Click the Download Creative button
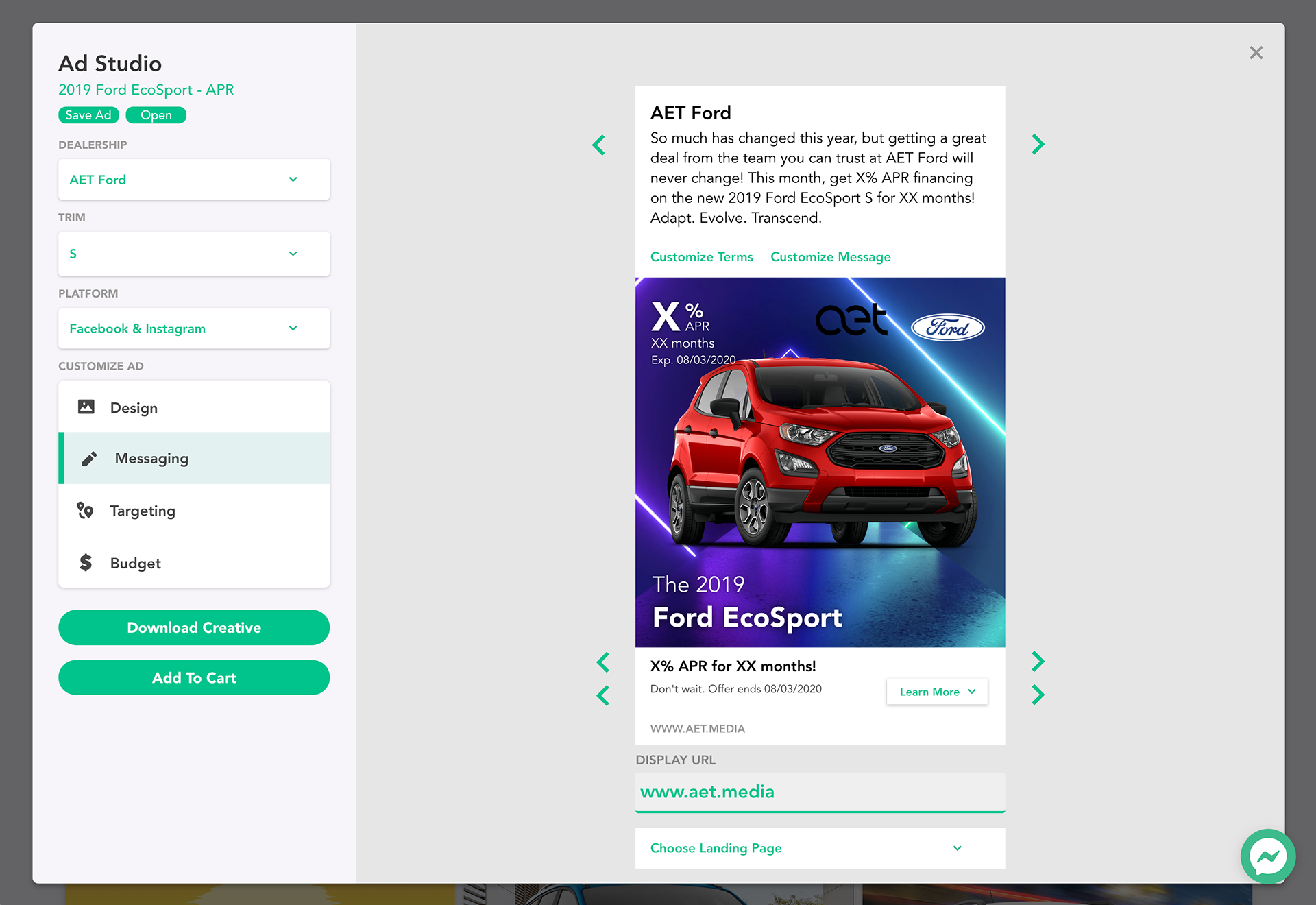The height and width of the screenshot is (905, 1316). pos(194,627)
